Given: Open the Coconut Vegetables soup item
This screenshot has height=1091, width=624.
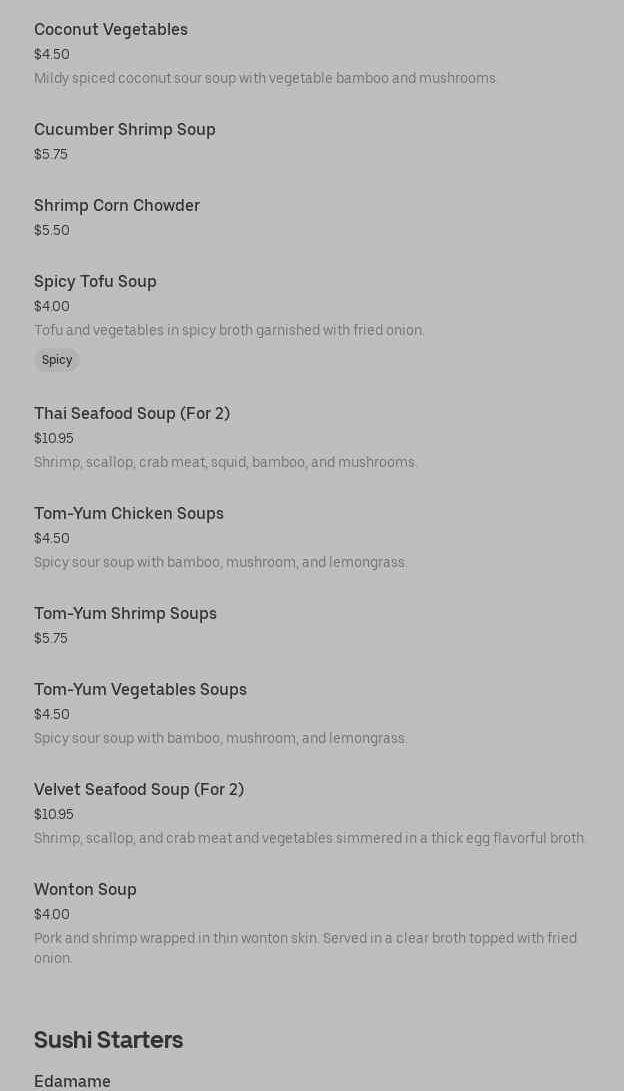Looking at the screenshot, I should [111, 30].
